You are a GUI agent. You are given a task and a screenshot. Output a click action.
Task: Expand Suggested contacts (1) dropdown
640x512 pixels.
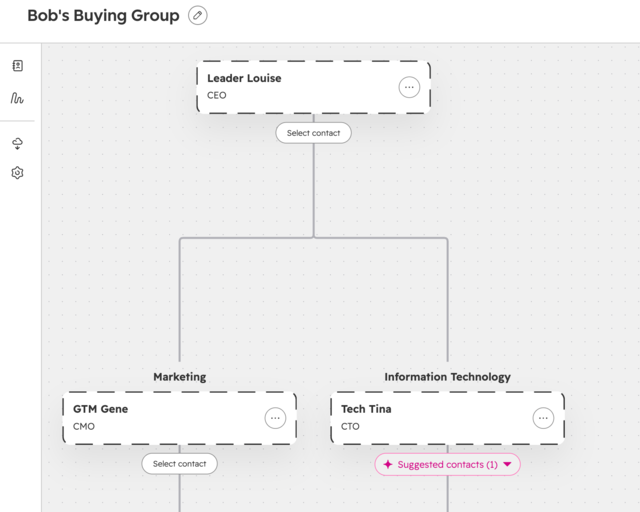(447, 464)
